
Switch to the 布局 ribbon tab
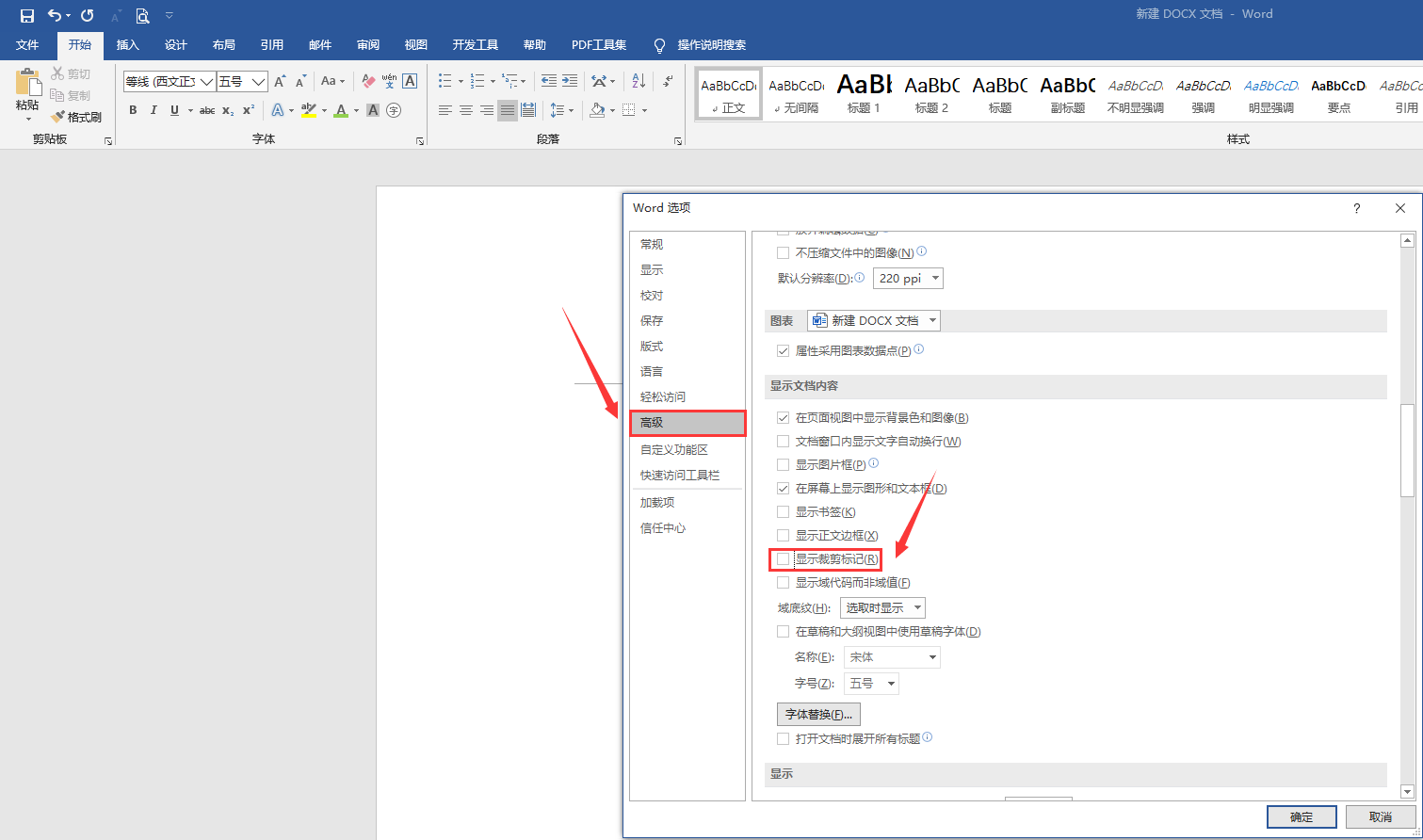(223, 45)
